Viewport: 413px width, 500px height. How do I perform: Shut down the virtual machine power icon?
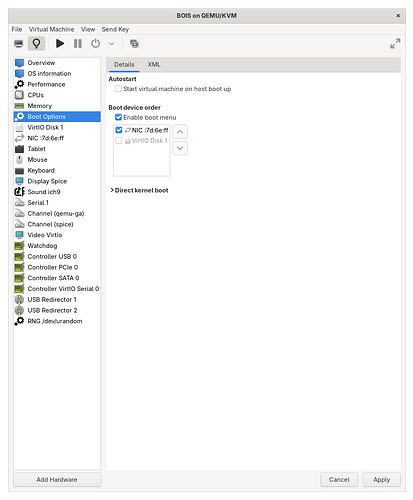96,44
